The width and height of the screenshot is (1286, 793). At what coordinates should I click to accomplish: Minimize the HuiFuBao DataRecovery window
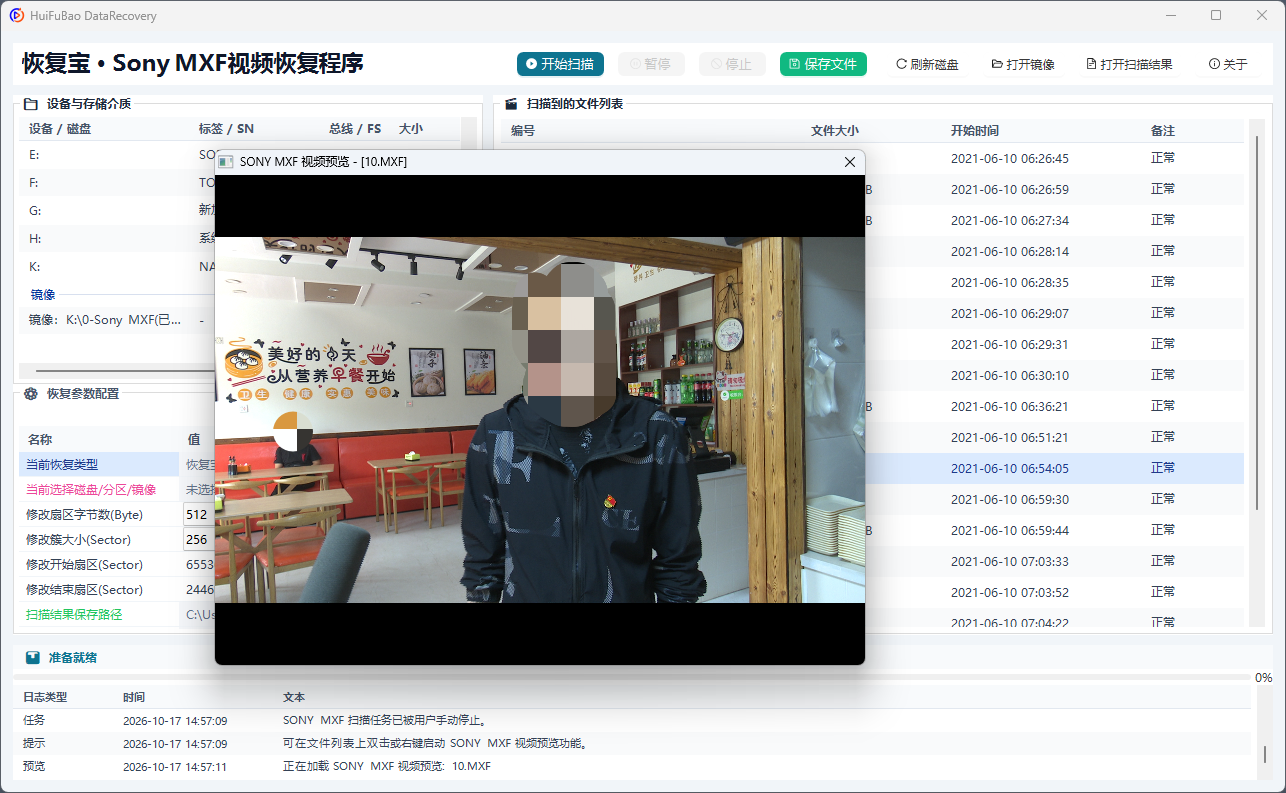[x=1170, y=15]
